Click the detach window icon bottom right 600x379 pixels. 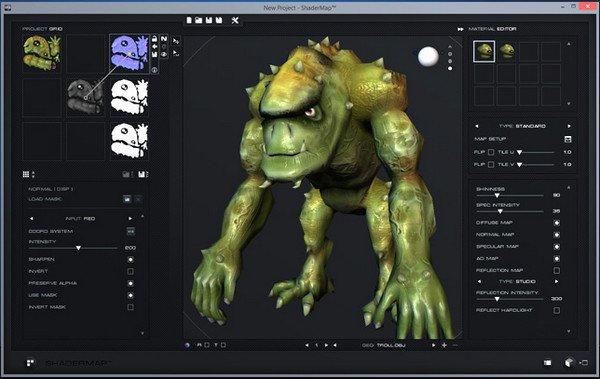coord(584,363)
